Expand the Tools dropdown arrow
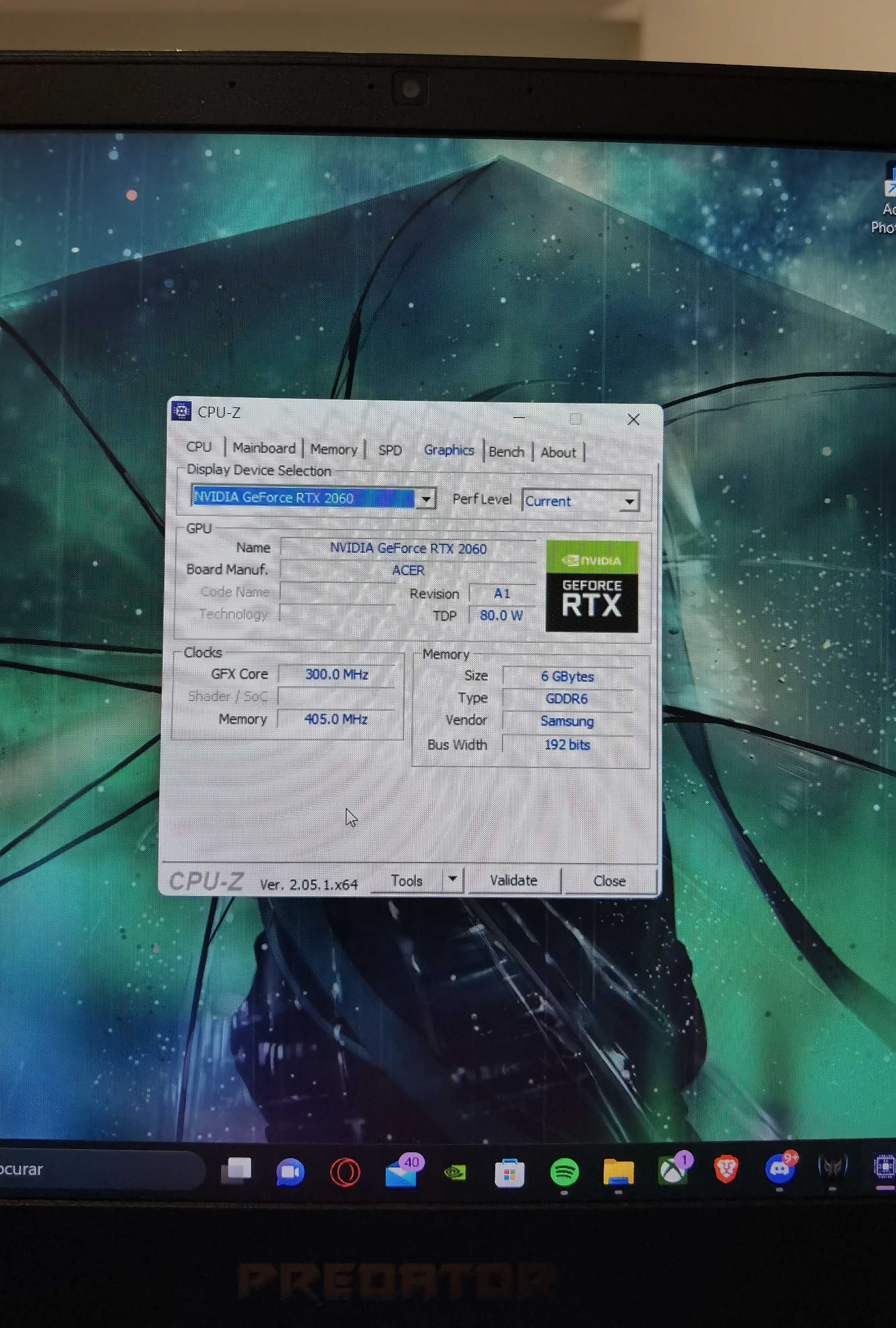The image size is (896, 1328). pos(452,879)
